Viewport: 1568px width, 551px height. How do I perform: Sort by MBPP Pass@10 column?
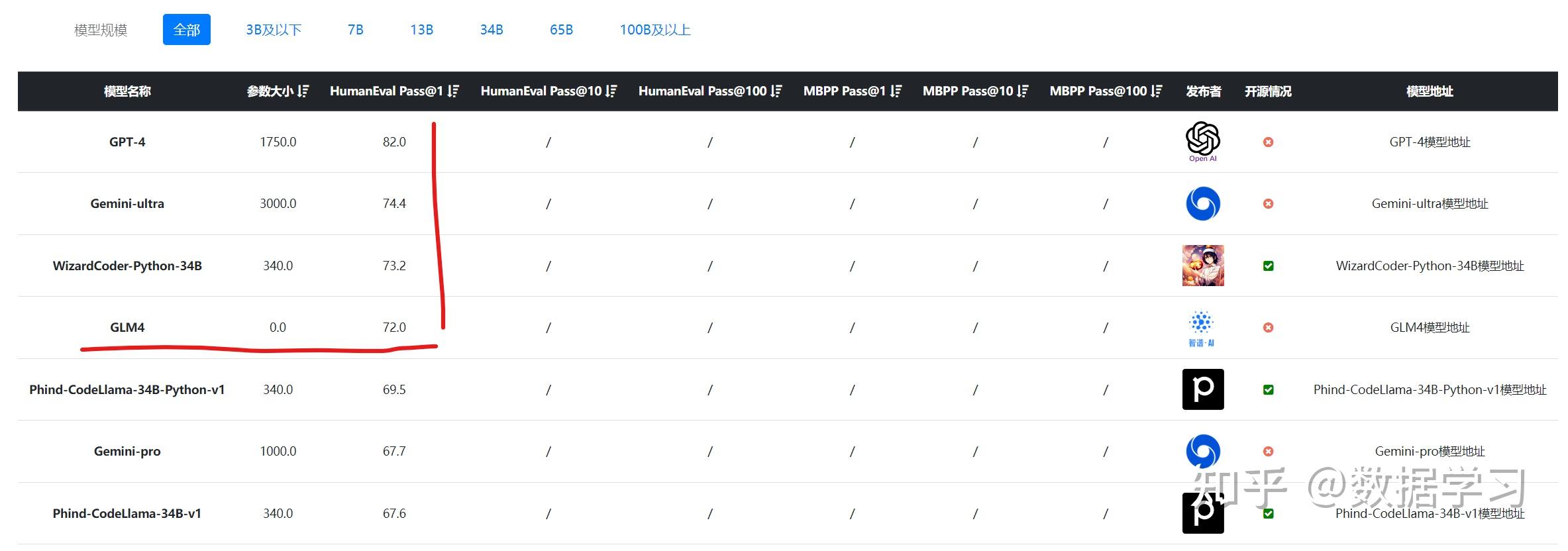pyautogui.click(x=1023, y=91)
